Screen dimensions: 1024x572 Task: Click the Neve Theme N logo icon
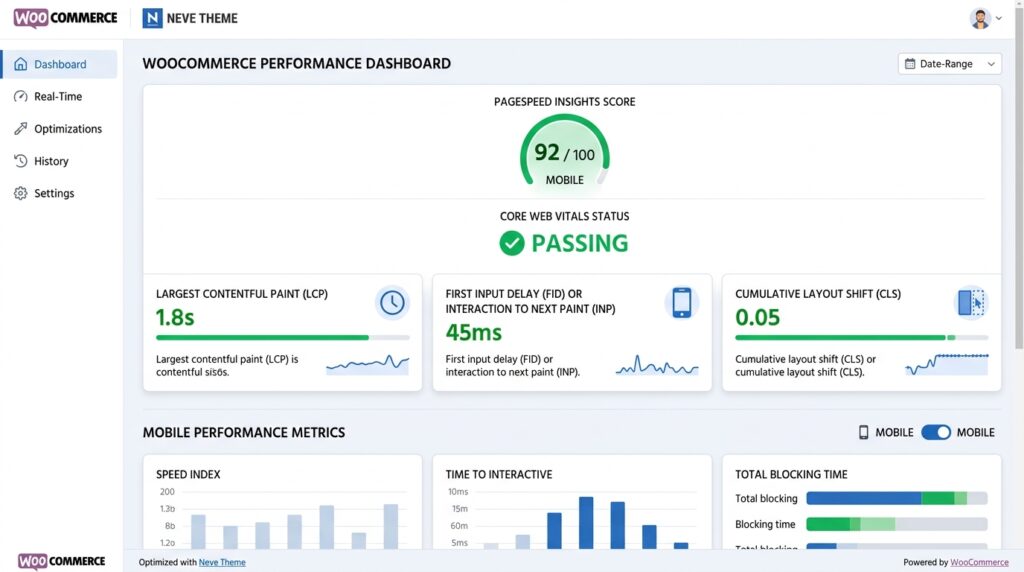click(152, 18)
